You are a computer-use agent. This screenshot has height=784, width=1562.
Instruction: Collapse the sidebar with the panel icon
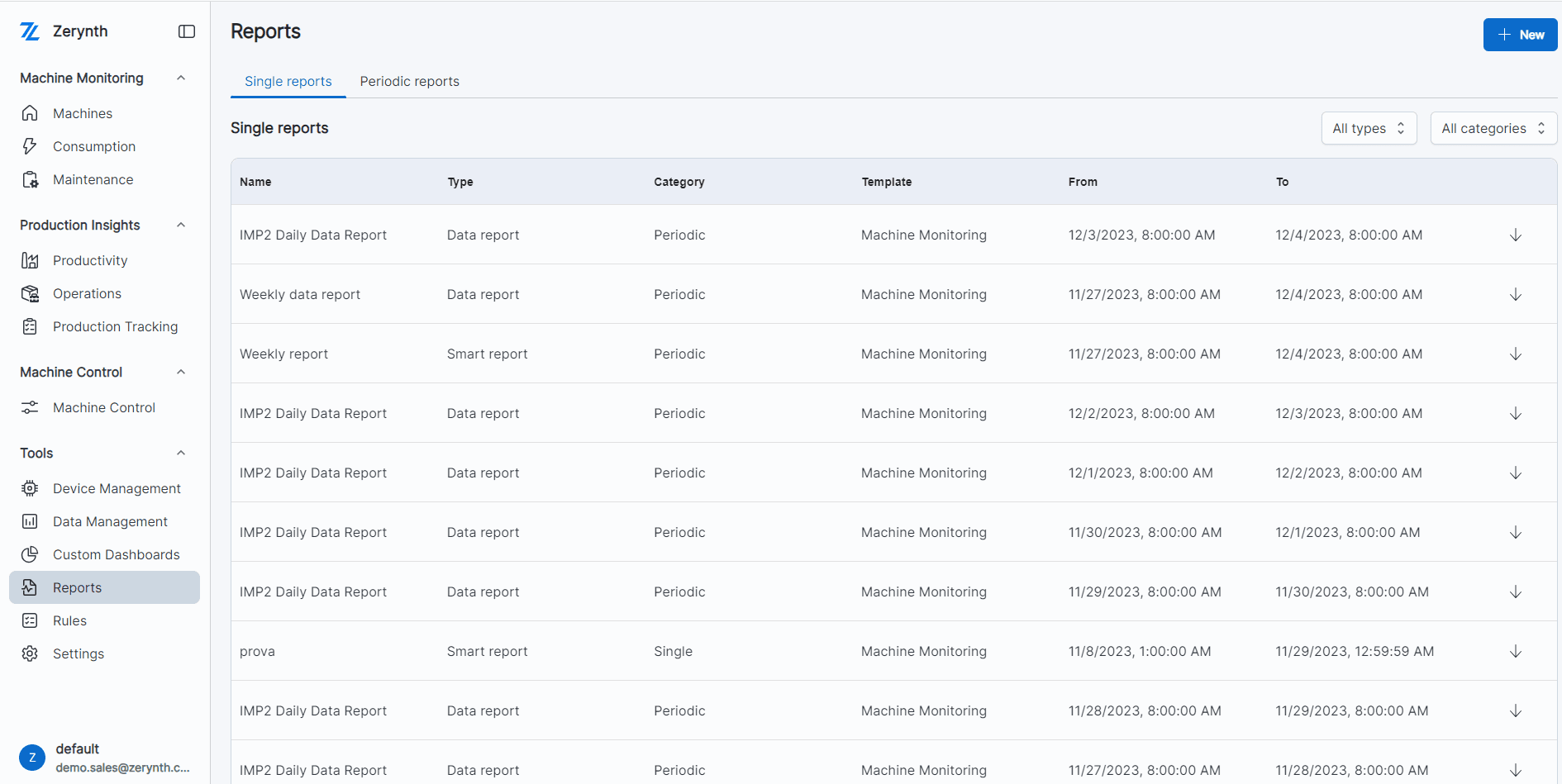pyautogui.click(x=186, y=31)
